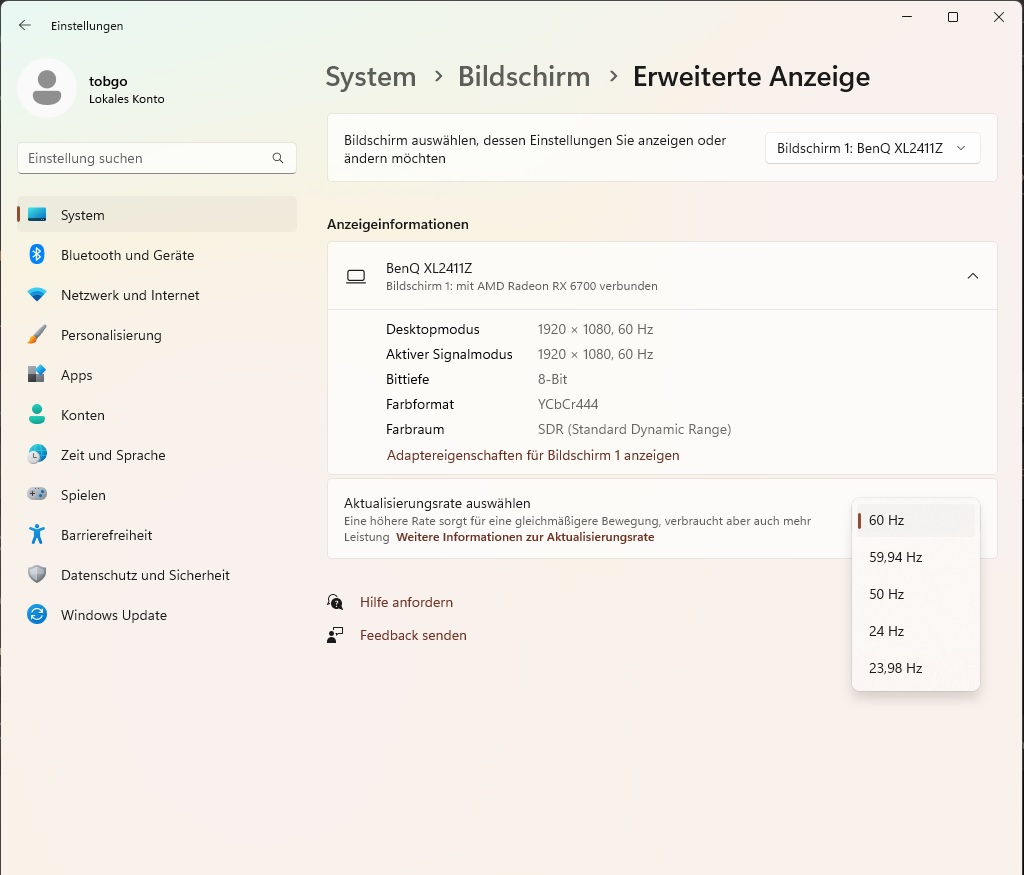Click the Datenschutz und Sicherheit shield icon

[37, 575]
